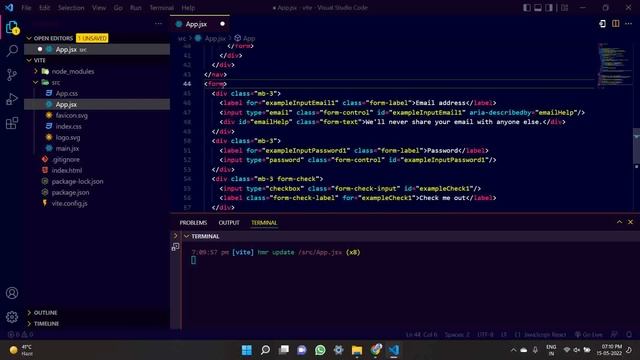Click the unsaved dot on App.jsx tab
This screenshot has height=360, width=640.
click(222, 24)
